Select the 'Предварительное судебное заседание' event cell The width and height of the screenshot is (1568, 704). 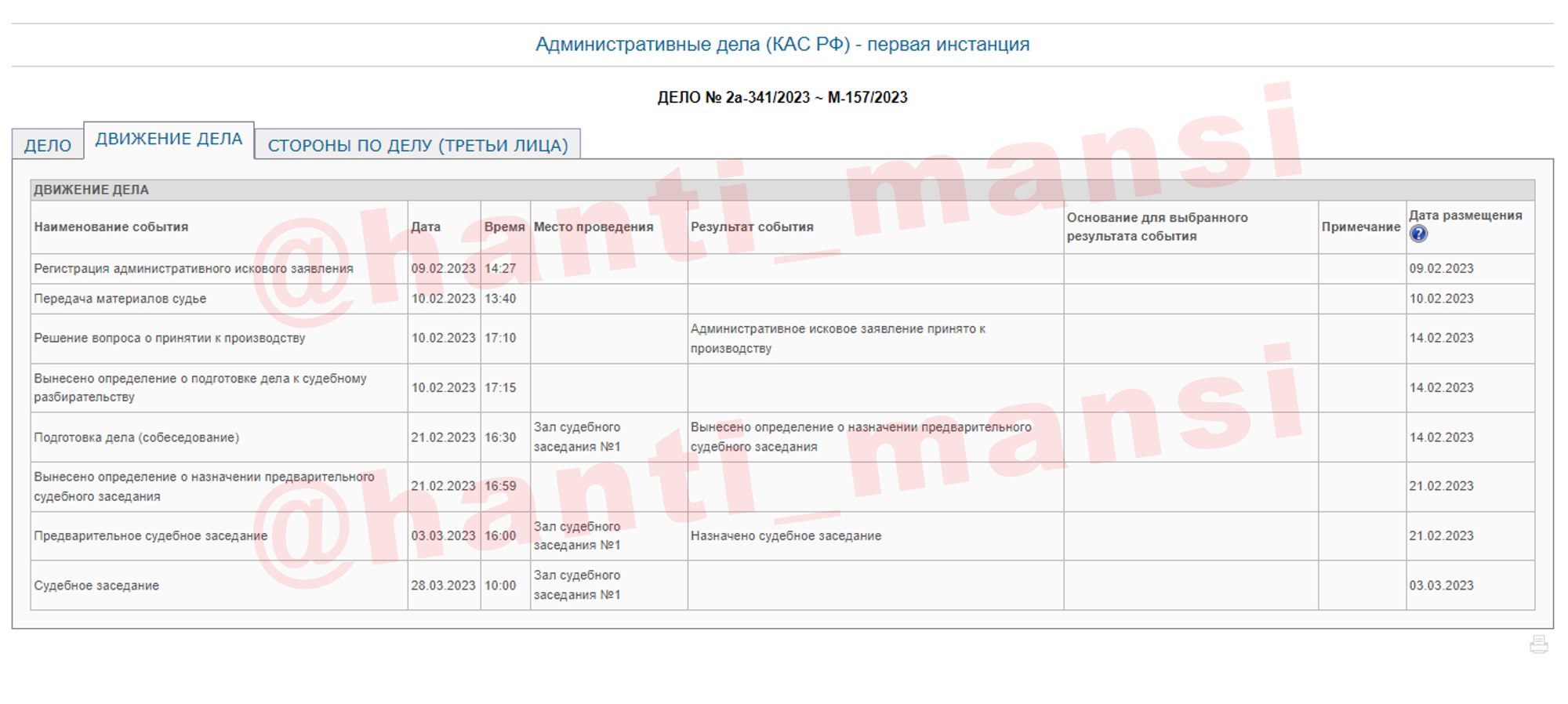[x=151, y=536]
